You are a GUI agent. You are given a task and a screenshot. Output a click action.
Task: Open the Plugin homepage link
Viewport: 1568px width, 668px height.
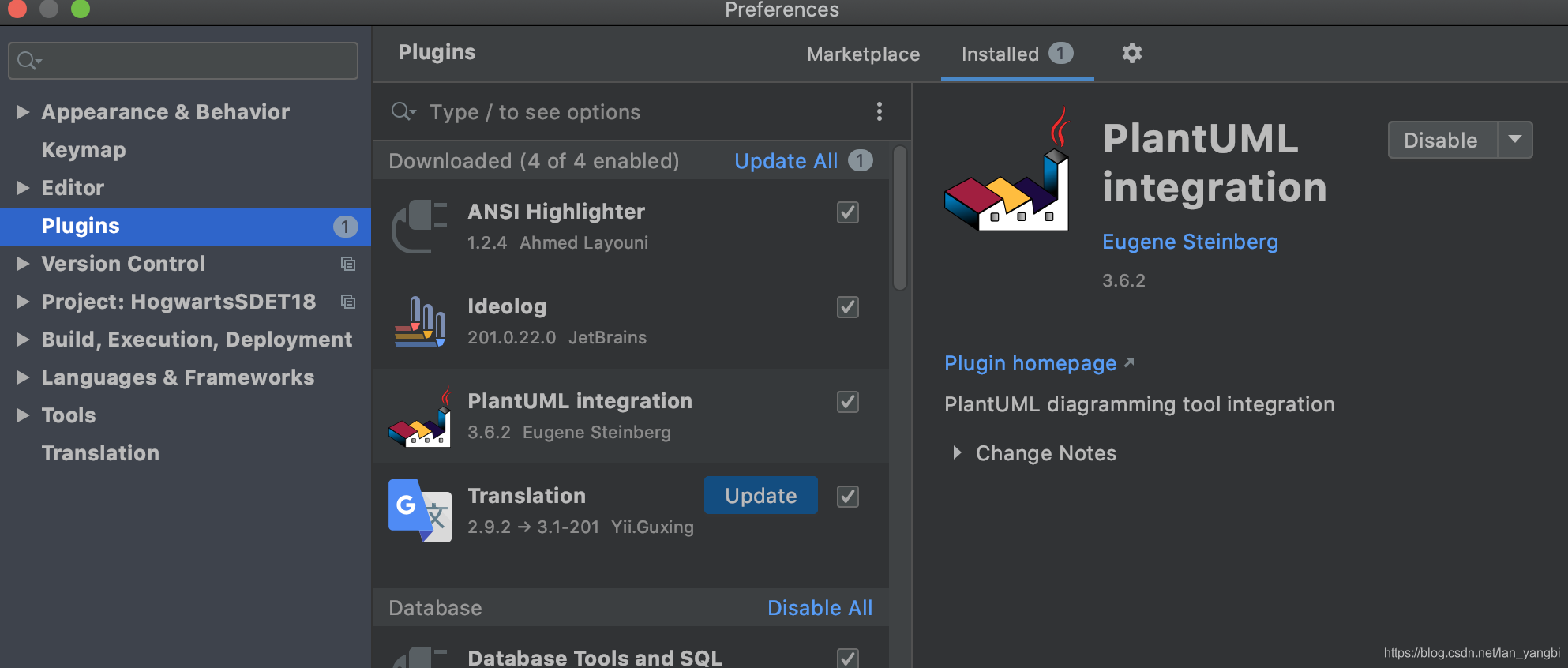(x=1030, y=363)
